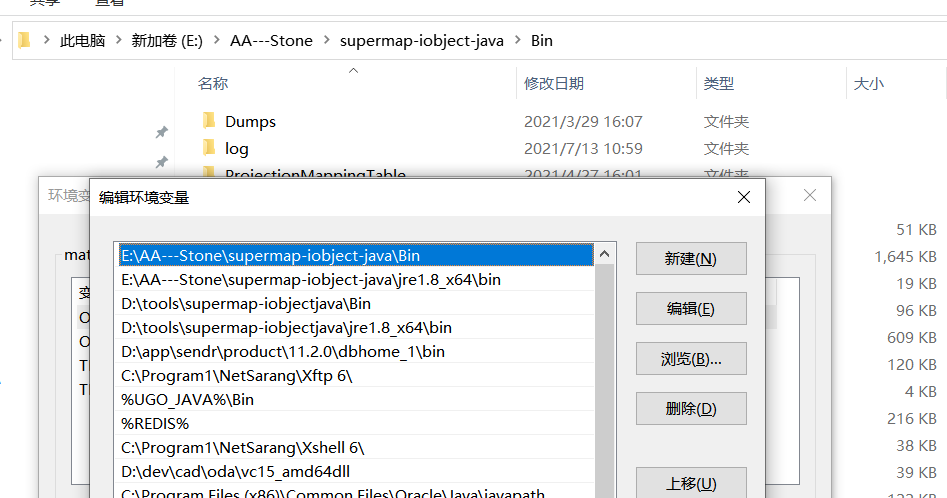
Task: Expand the chevron after AA---Stone
Action: click(x=326, y=40)
